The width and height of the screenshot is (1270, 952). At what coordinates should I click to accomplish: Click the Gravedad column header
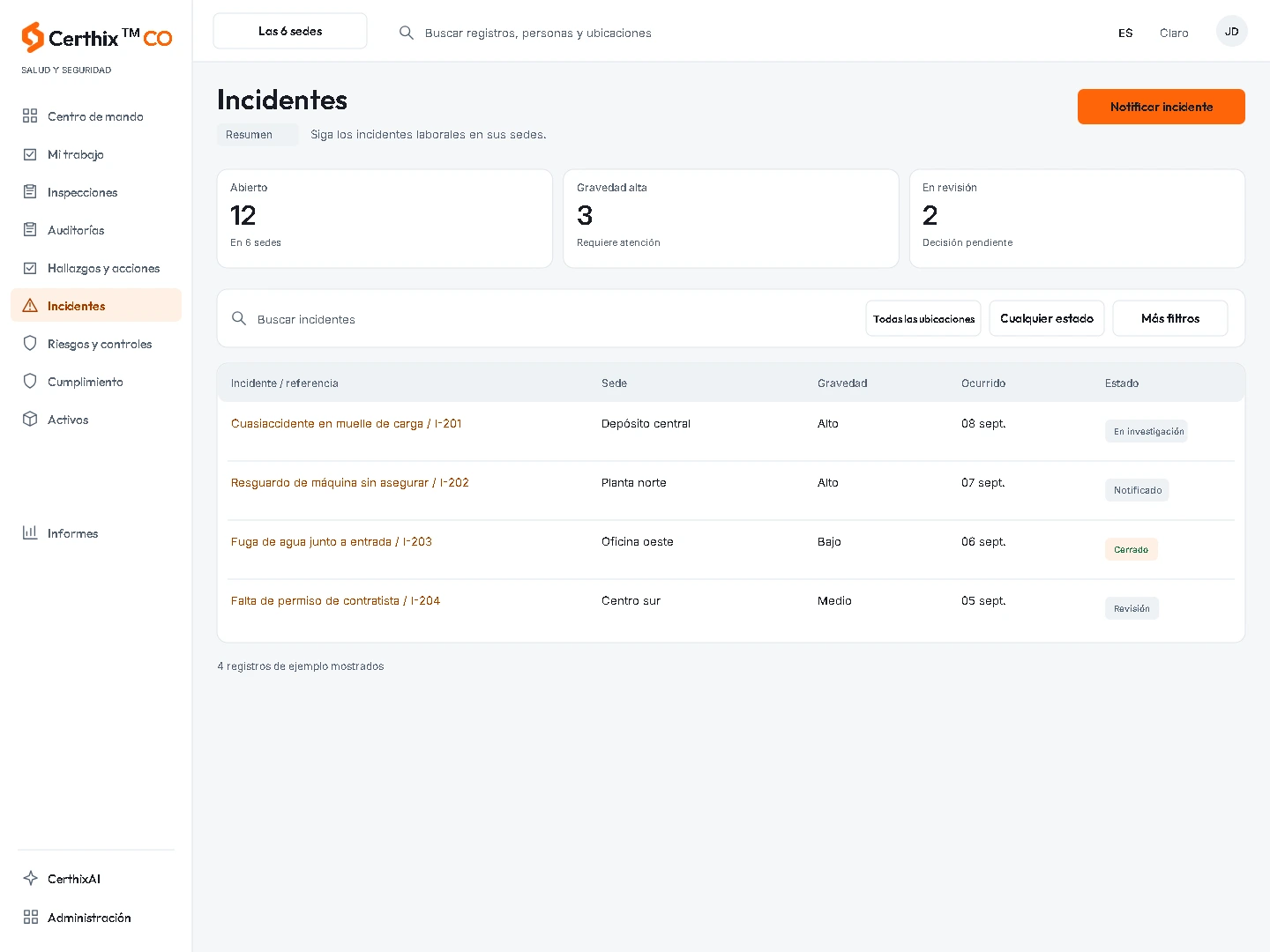point(842,383)
